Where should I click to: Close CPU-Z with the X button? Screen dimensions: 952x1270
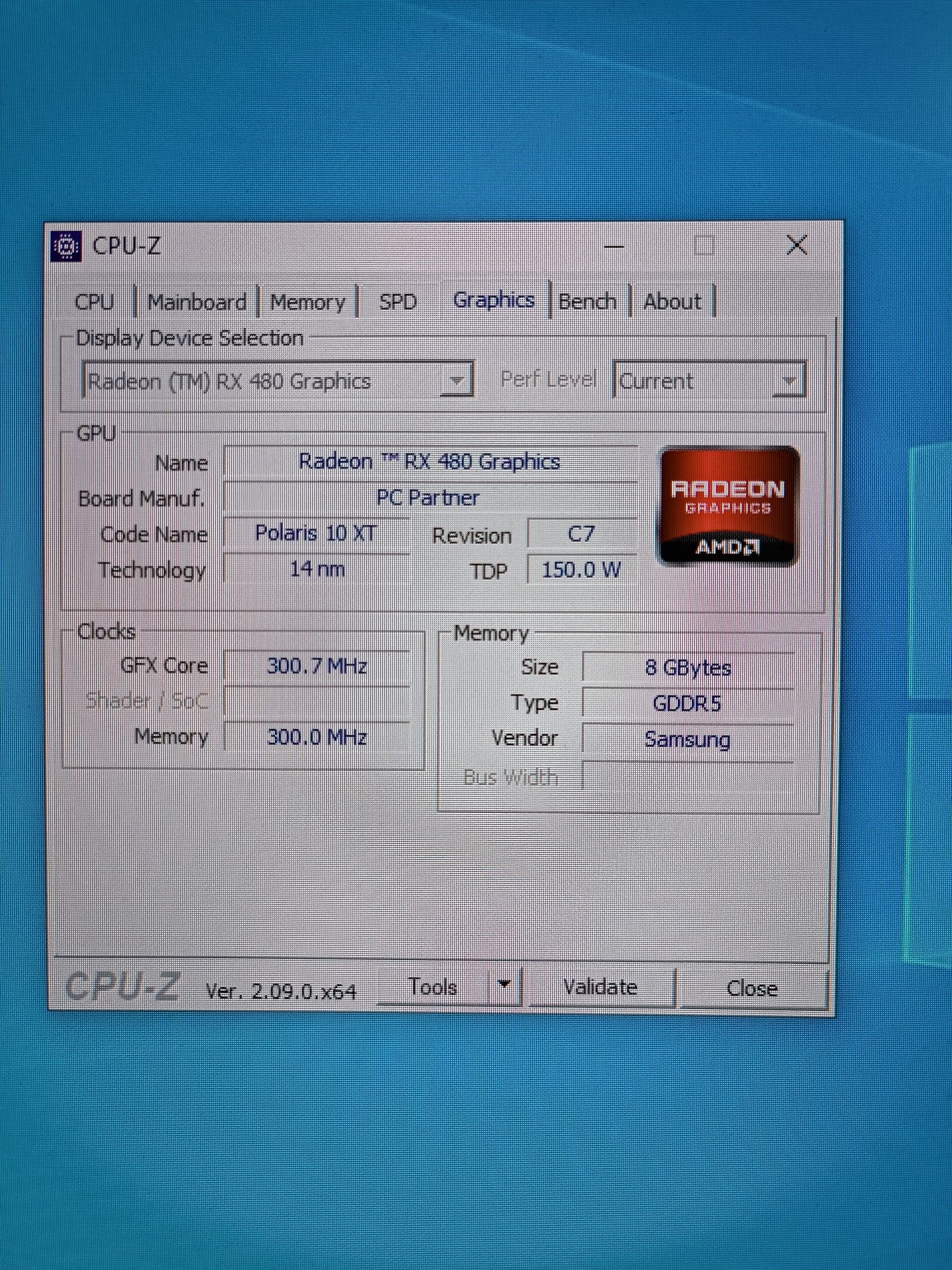[797, 245]
